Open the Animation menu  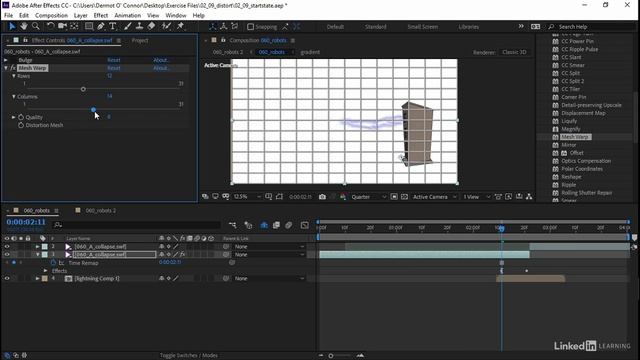tap(127, 15)
